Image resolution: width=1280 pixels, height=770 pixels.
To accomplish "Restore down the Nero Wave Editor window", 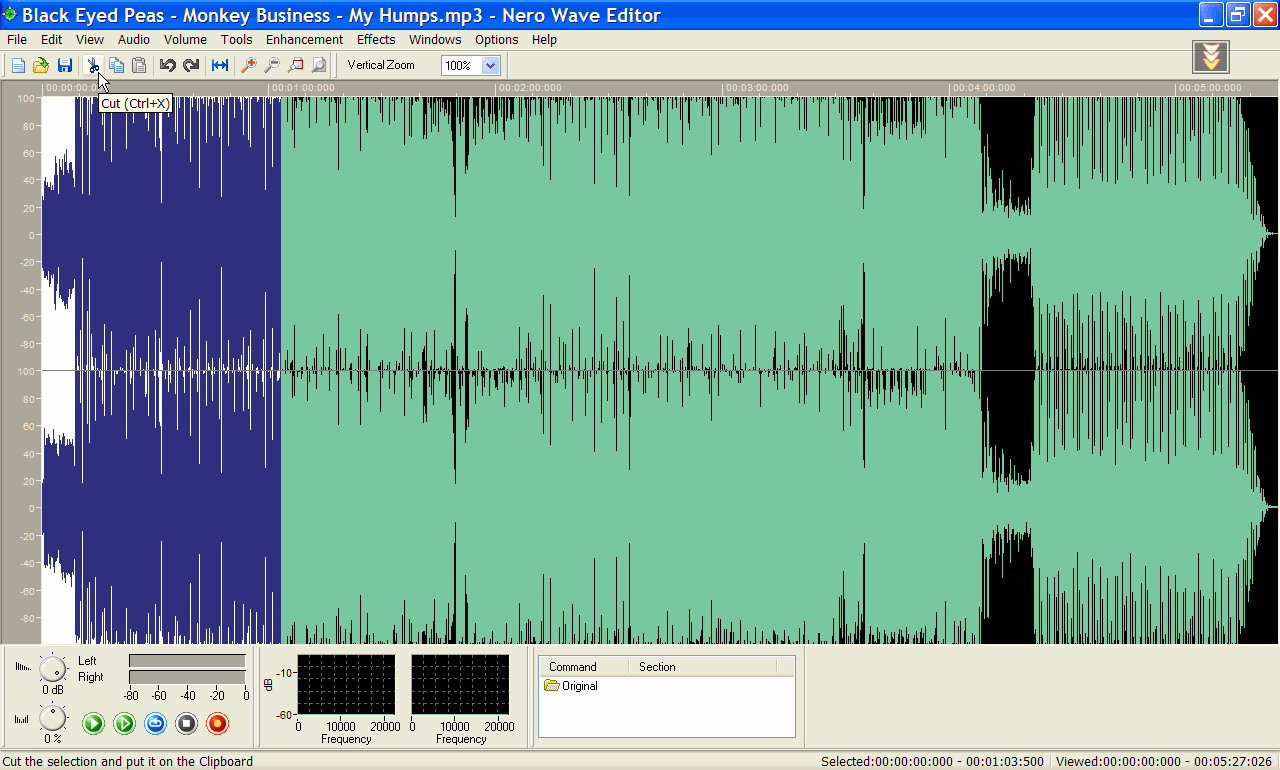I will pos(1238,14).
